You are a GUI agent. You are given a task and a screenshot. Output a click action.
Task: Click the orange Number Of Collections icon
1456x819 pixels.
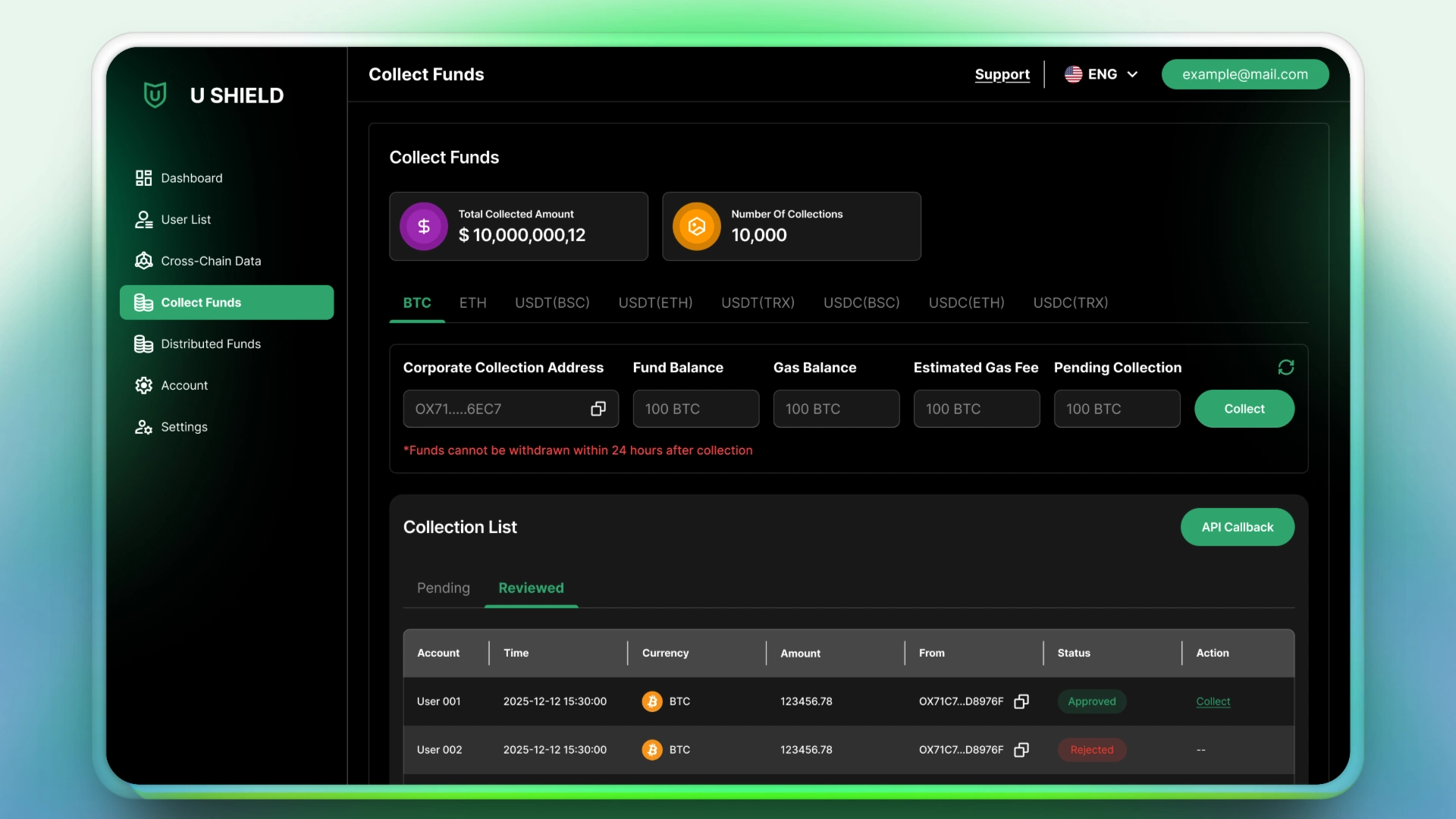pos(696,226)
